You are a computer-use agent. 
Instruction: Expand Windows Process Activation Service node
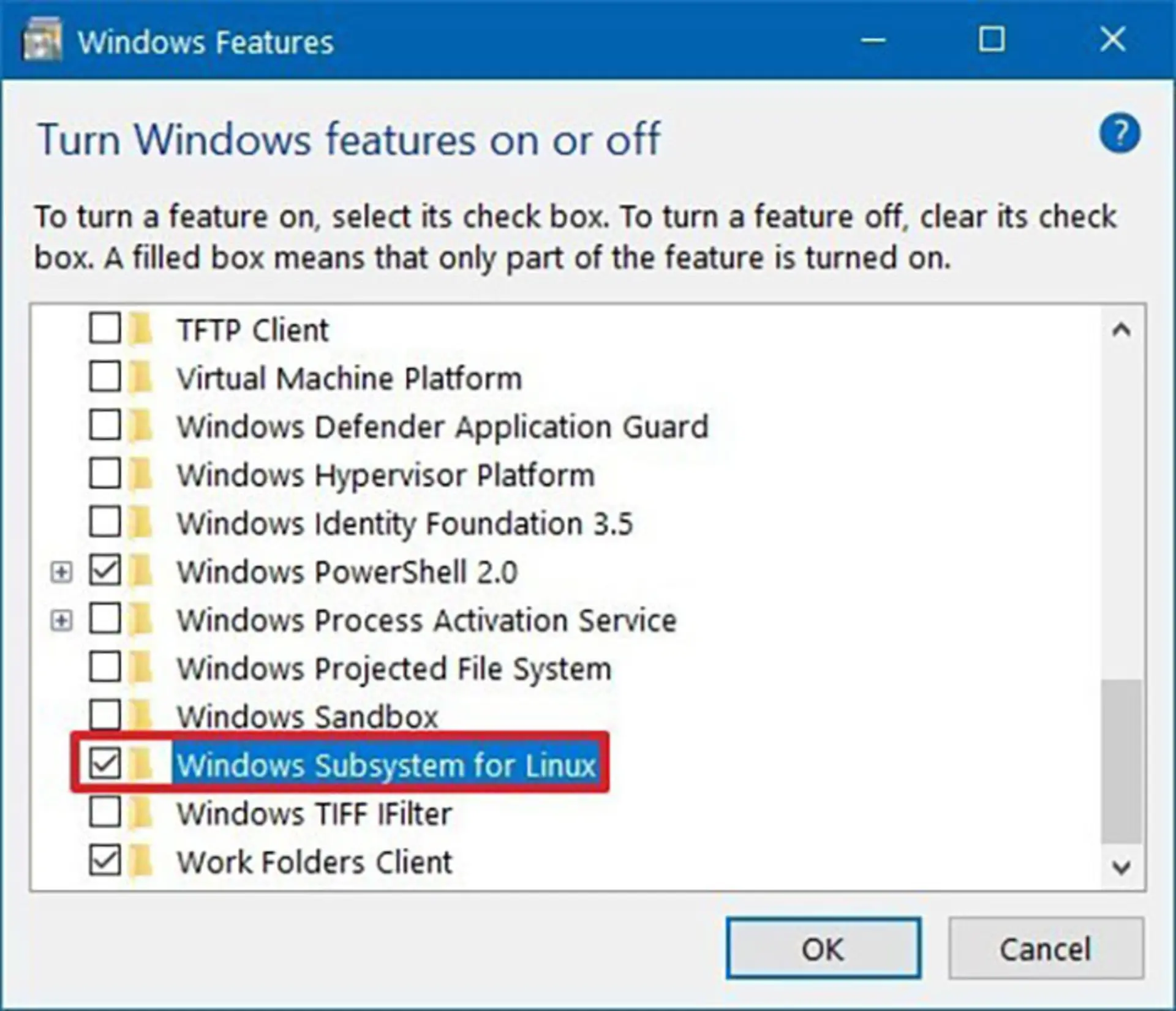click(x=61, y=620)
